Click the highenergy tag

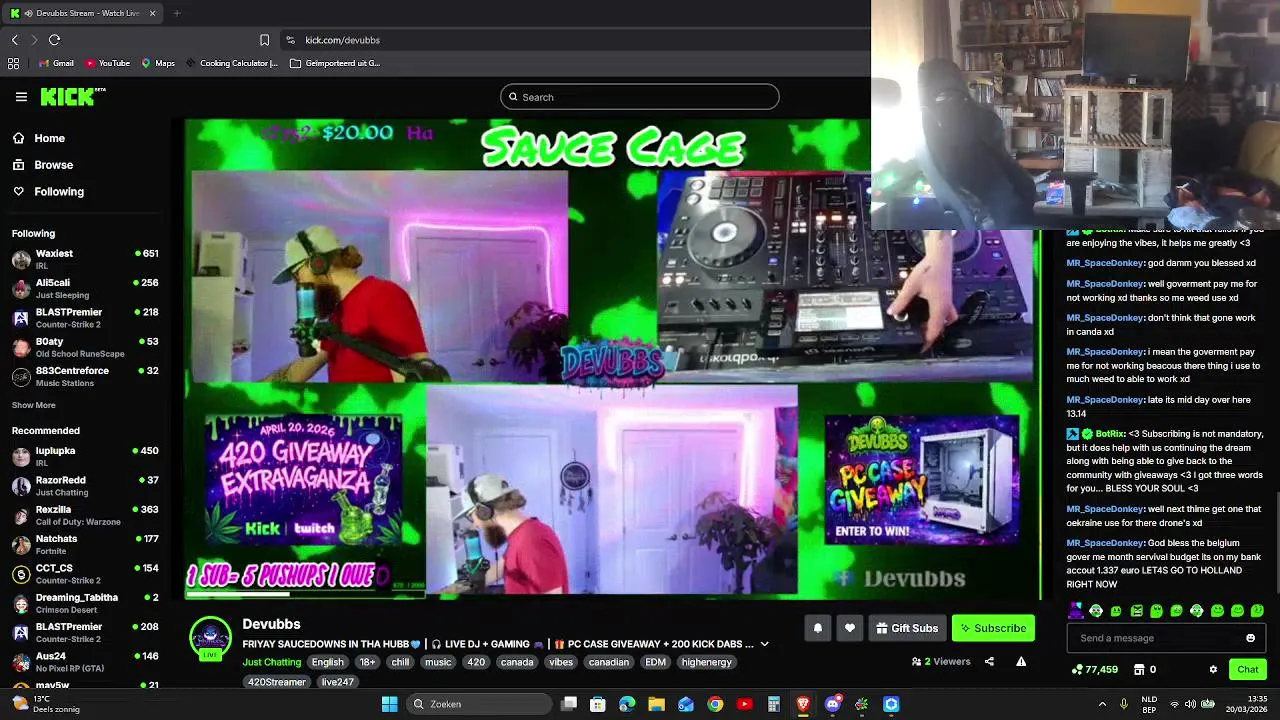tap(706, 662)
